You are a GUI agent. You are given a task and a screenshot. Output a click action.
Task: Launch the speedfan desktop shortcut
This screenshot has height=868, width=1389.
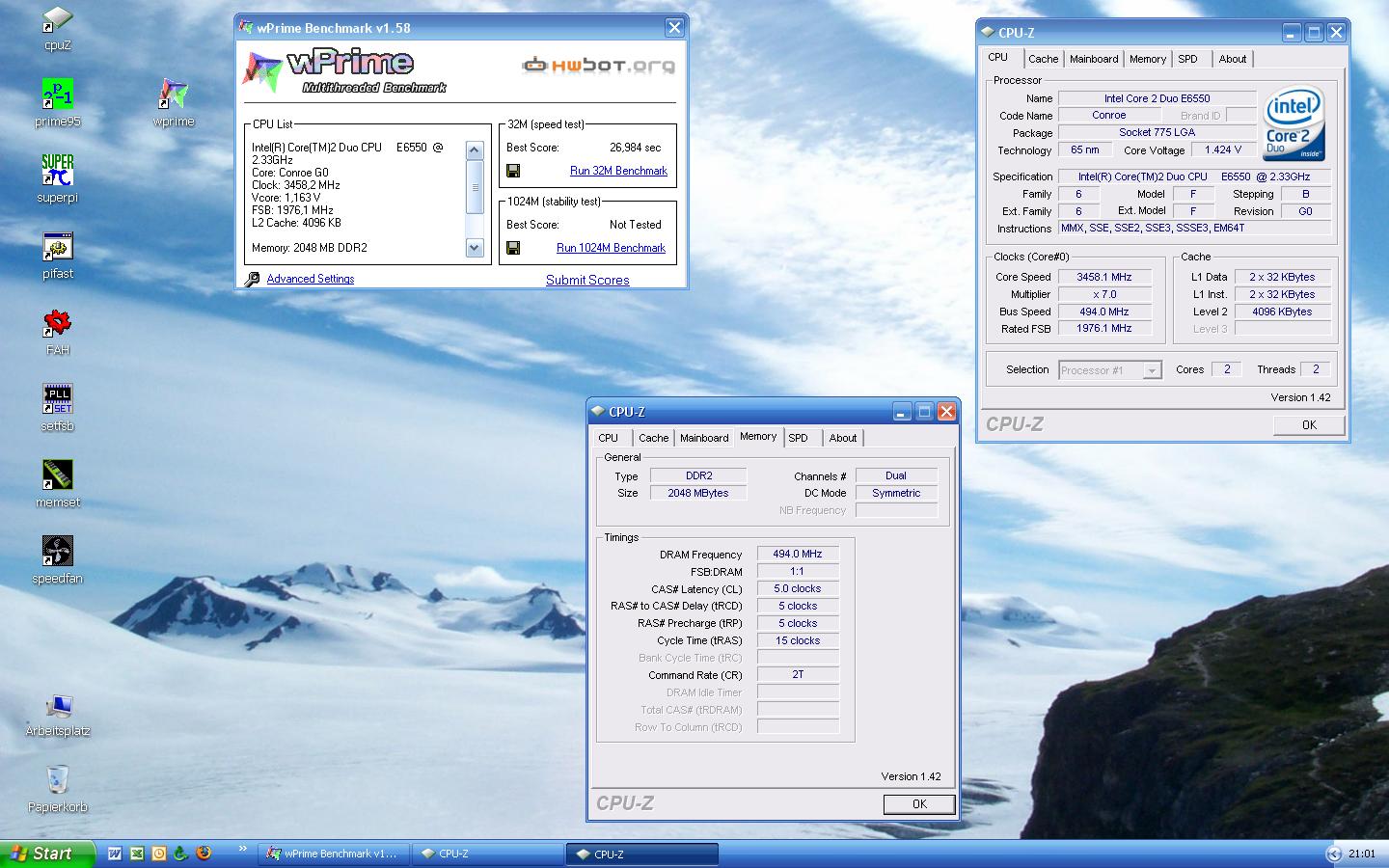pyautogui.click(x=58, y=560)
